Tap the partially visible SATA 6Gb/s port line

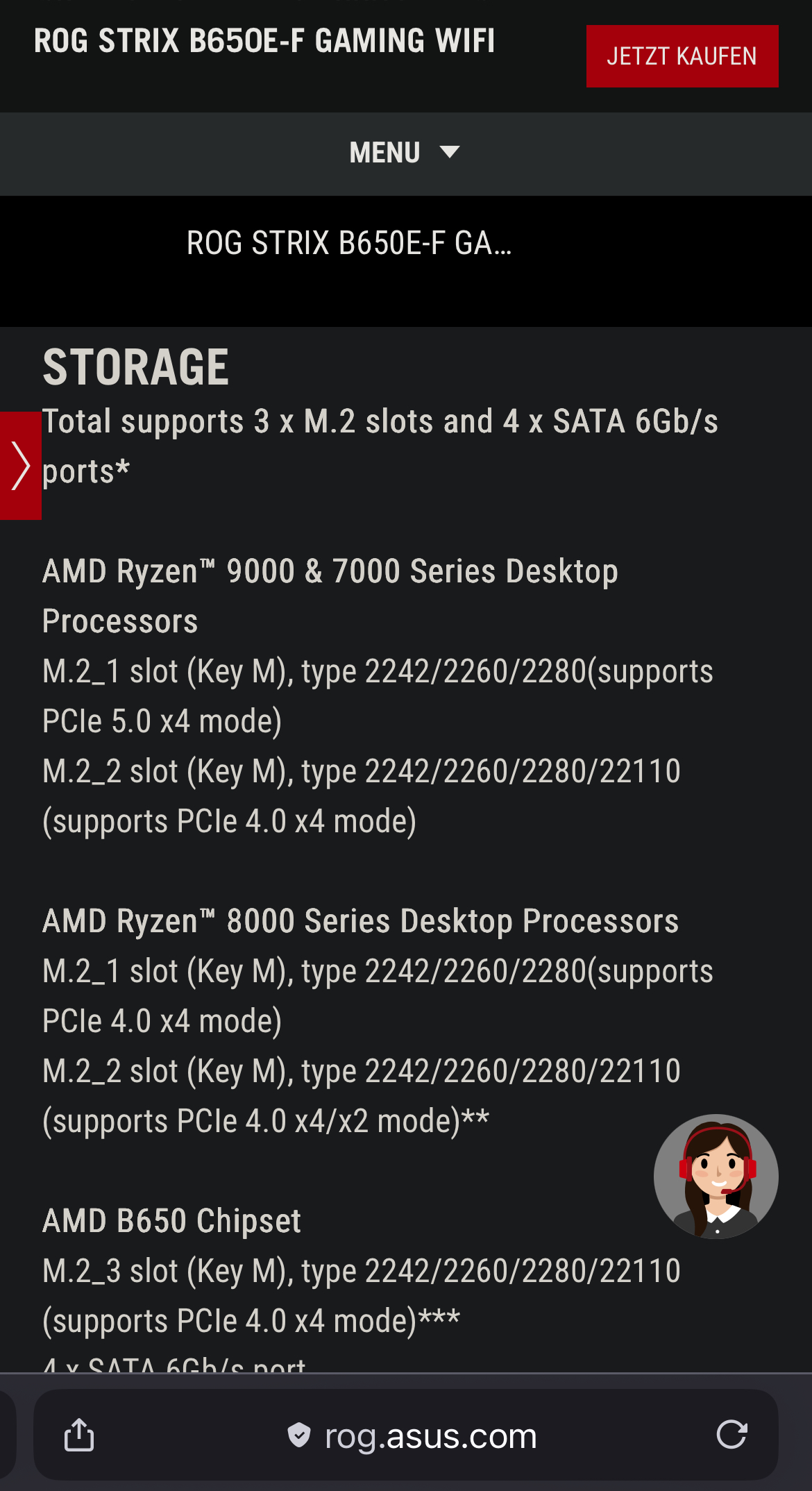coord(174,1364)
